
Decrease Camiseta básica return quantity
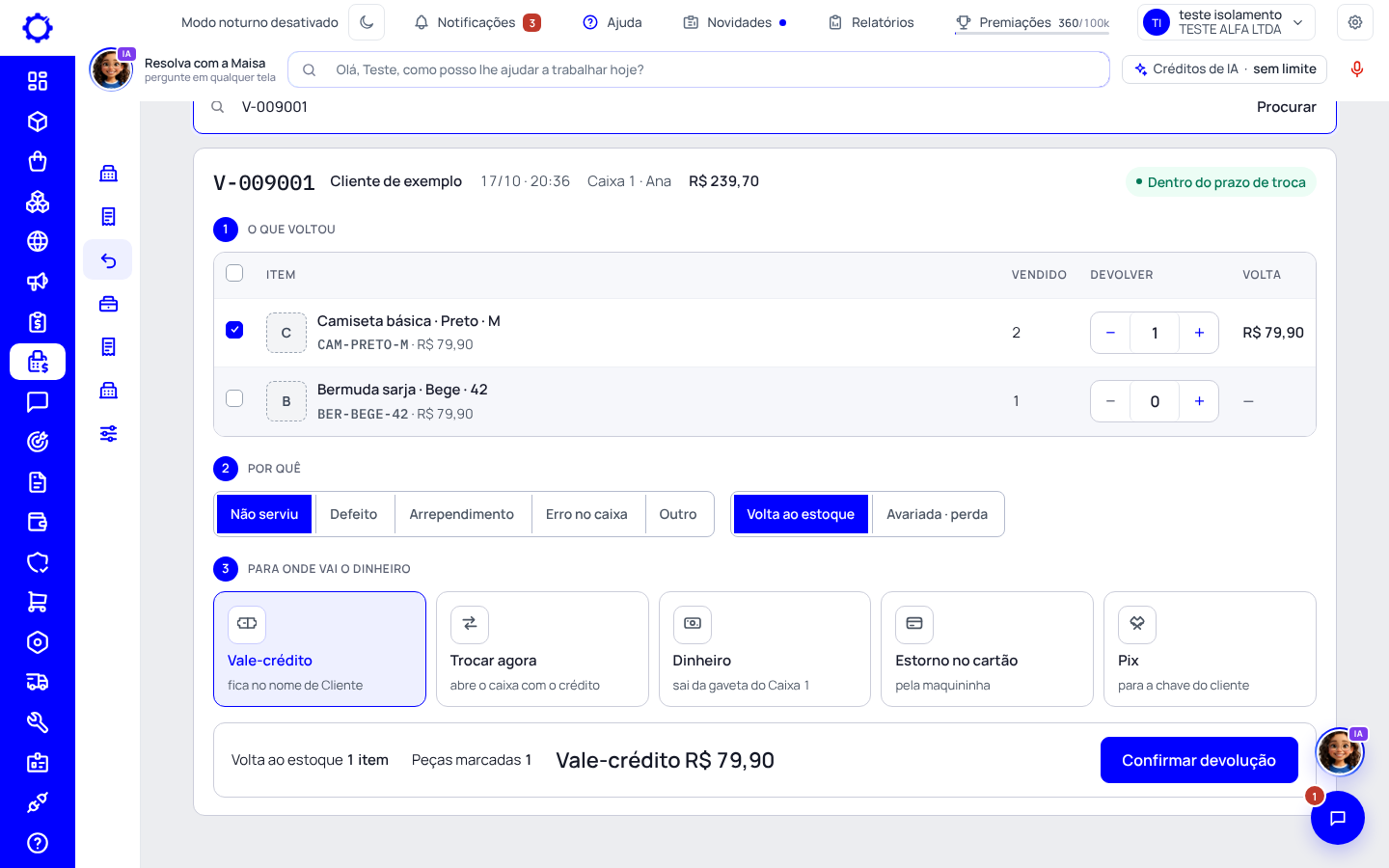1110,333
